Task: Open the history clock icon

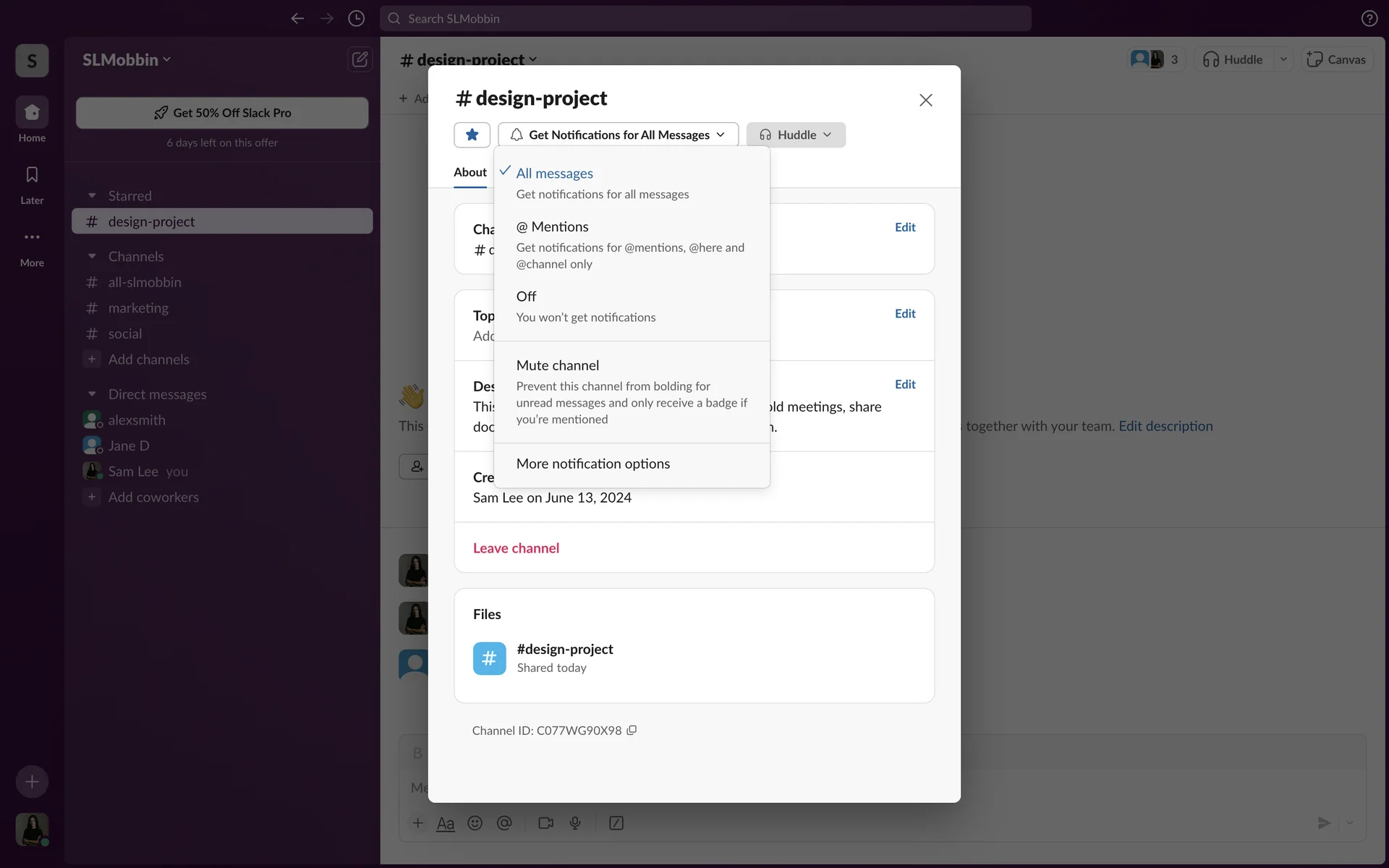Action: click(356, 19)
